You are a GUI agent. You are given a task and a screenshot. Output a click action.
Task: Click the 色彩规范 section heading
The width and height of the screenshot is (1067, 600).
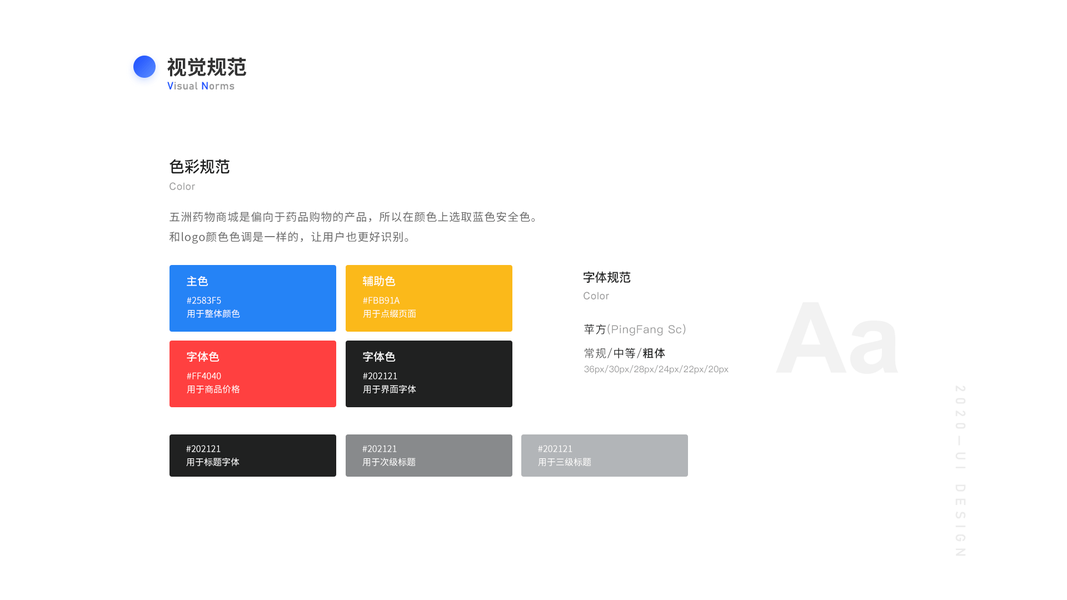[199, 167]
